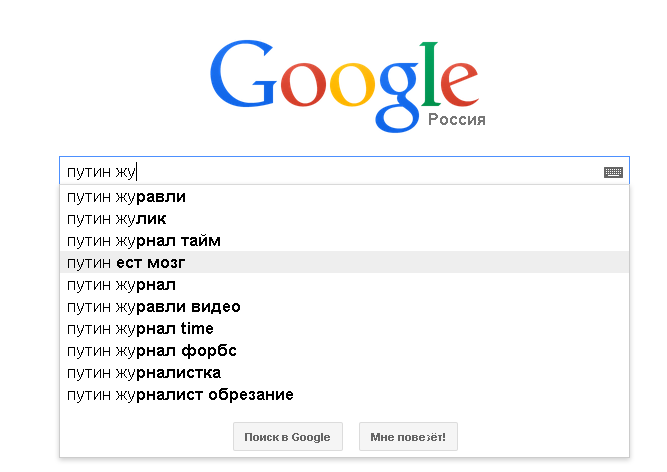This screenshot has height=472, width=667.
Task: Open the on-screen keyboard icon
Action: [613, 172]
